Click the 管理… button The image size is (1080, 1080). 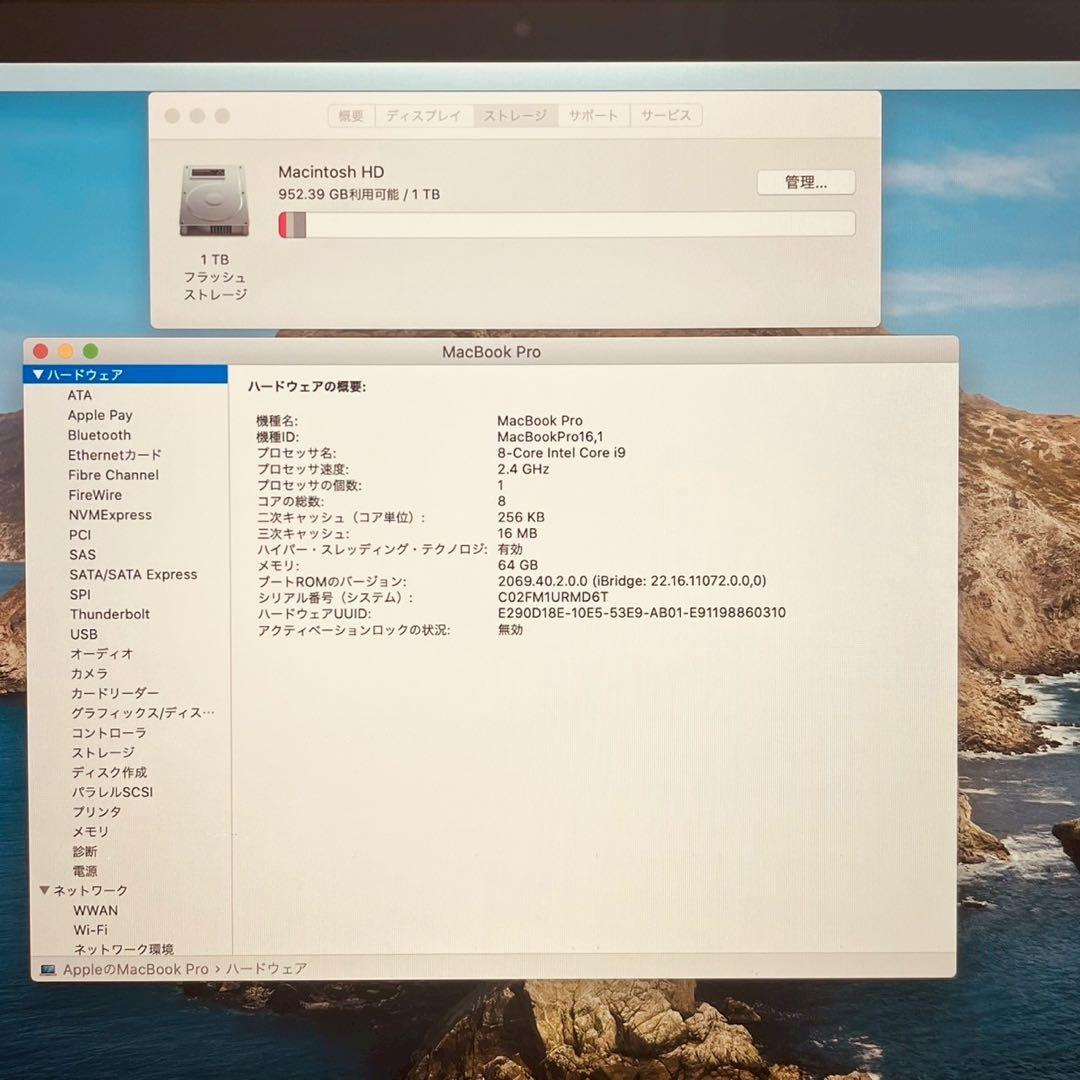(804, 182)
